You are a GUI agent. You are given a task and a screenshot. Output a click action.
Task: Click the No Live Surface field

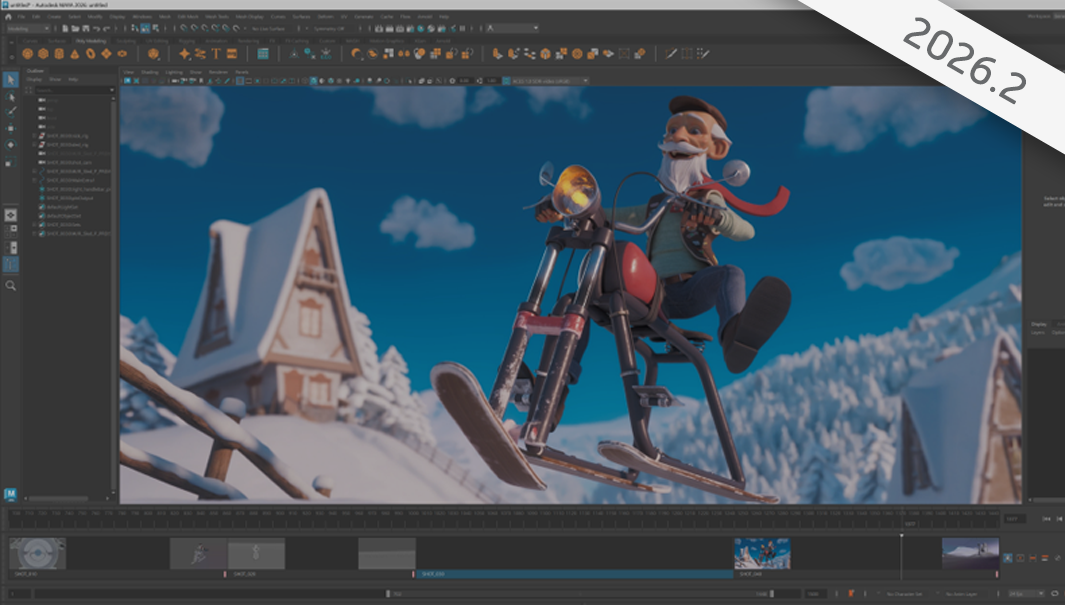(x=268, y=29)
